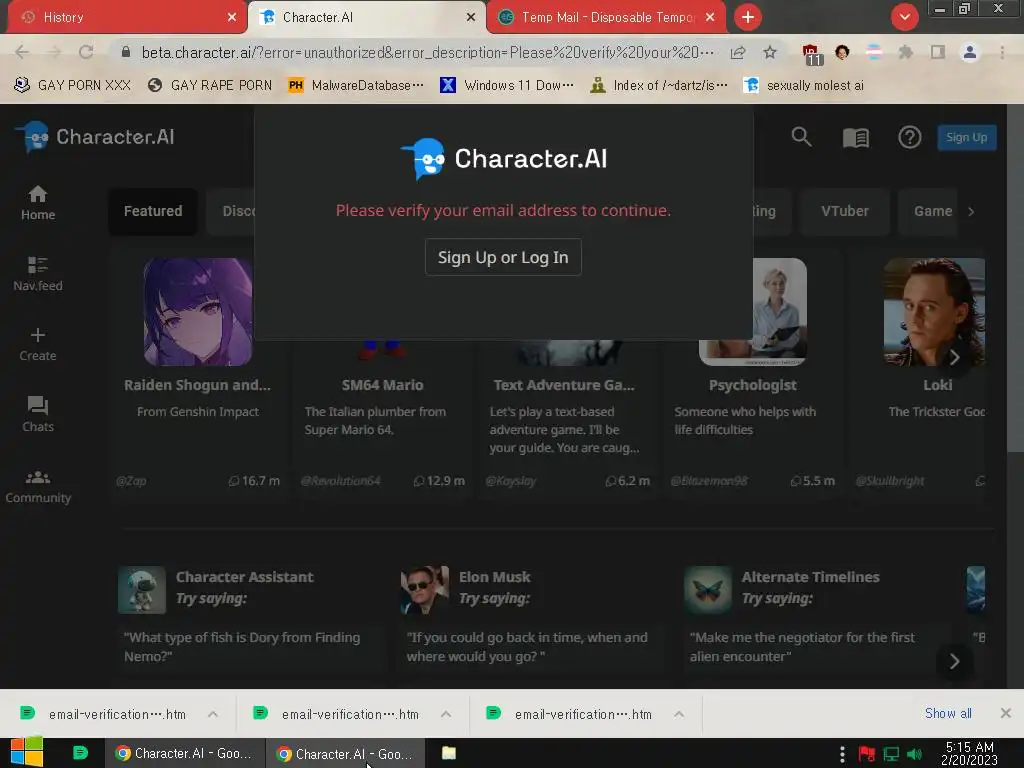The width and height of the screenshot is (1024, 768).
Task: Click the network tray icon
Action: pyautogui.click(x=891, y=754)
